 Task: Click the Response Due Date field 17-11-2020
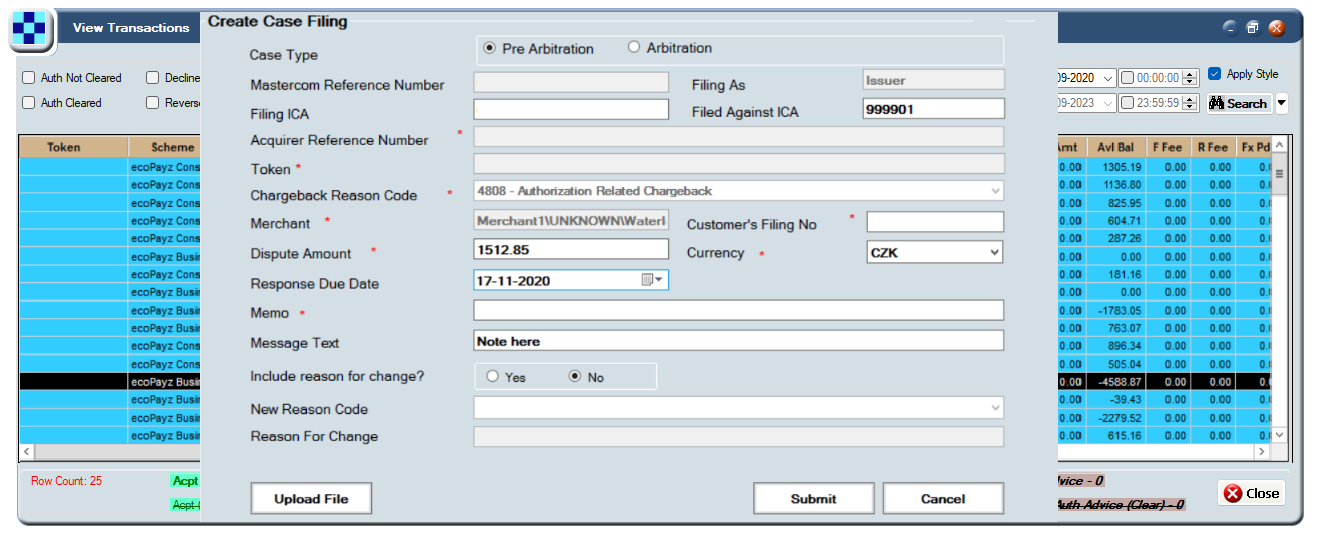coord(571,281)
